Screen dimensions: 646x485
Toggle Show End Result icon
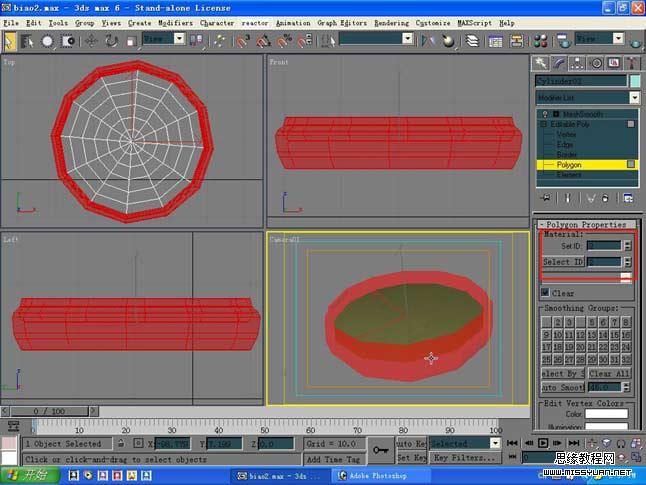567,198
